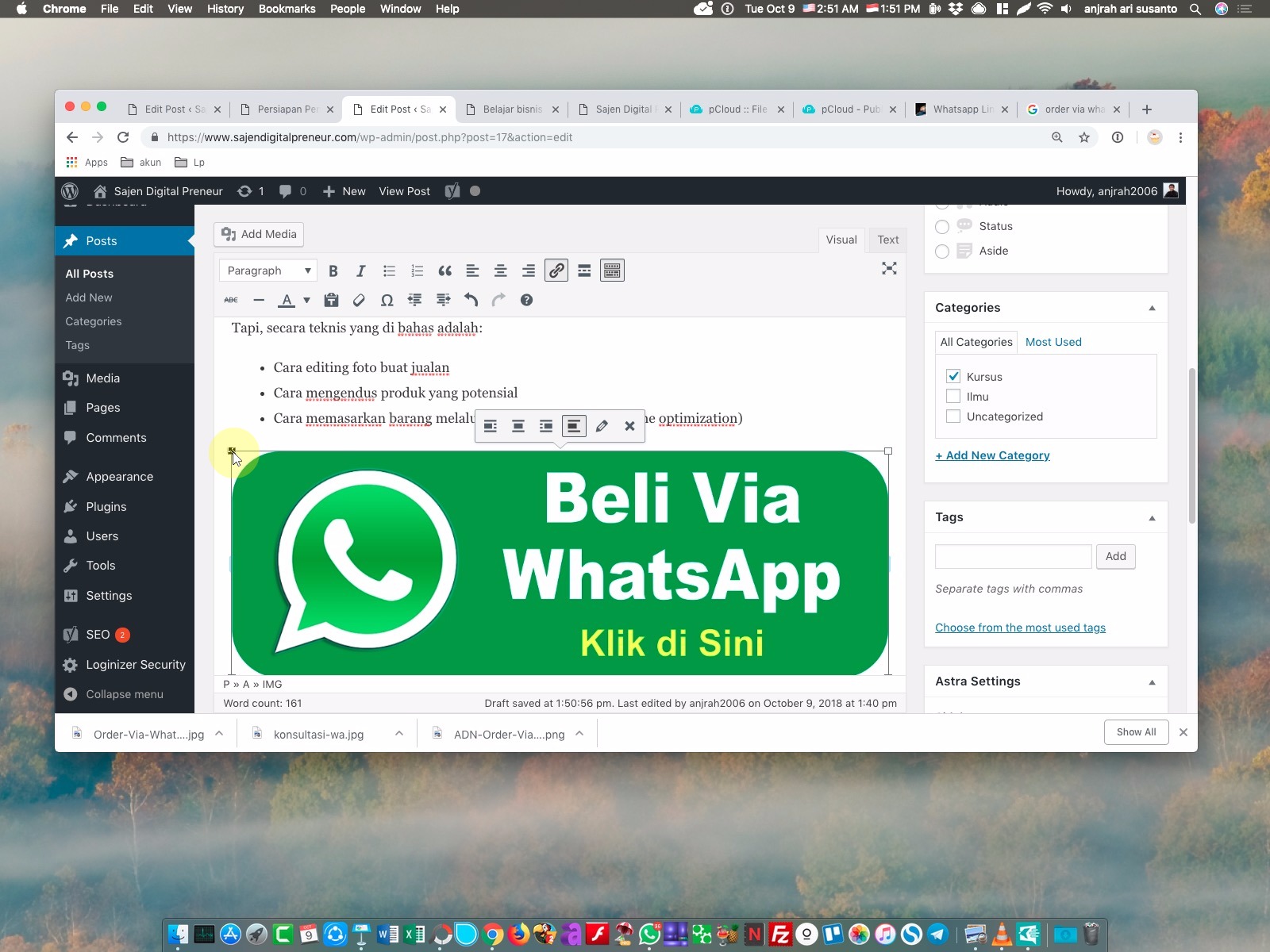Enable distraction-free writing mode
The width and height of the screenshot is (1270, 952).
[x=889, y=268]
